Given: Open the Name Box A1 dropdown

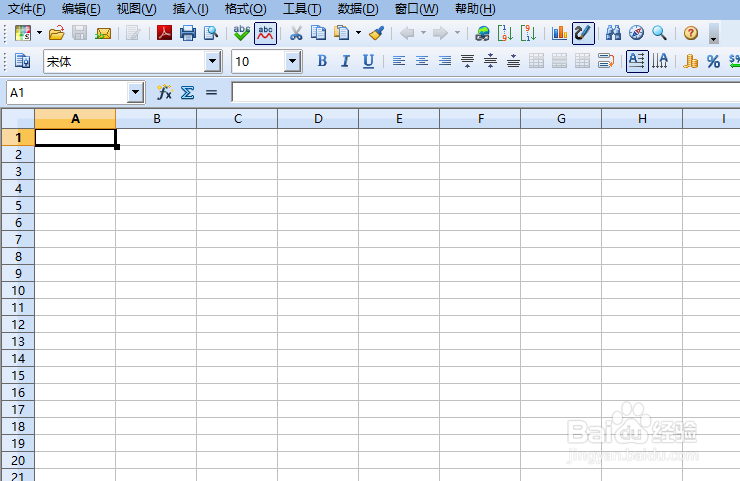Looking at the screenshot, I should (135, 93).
